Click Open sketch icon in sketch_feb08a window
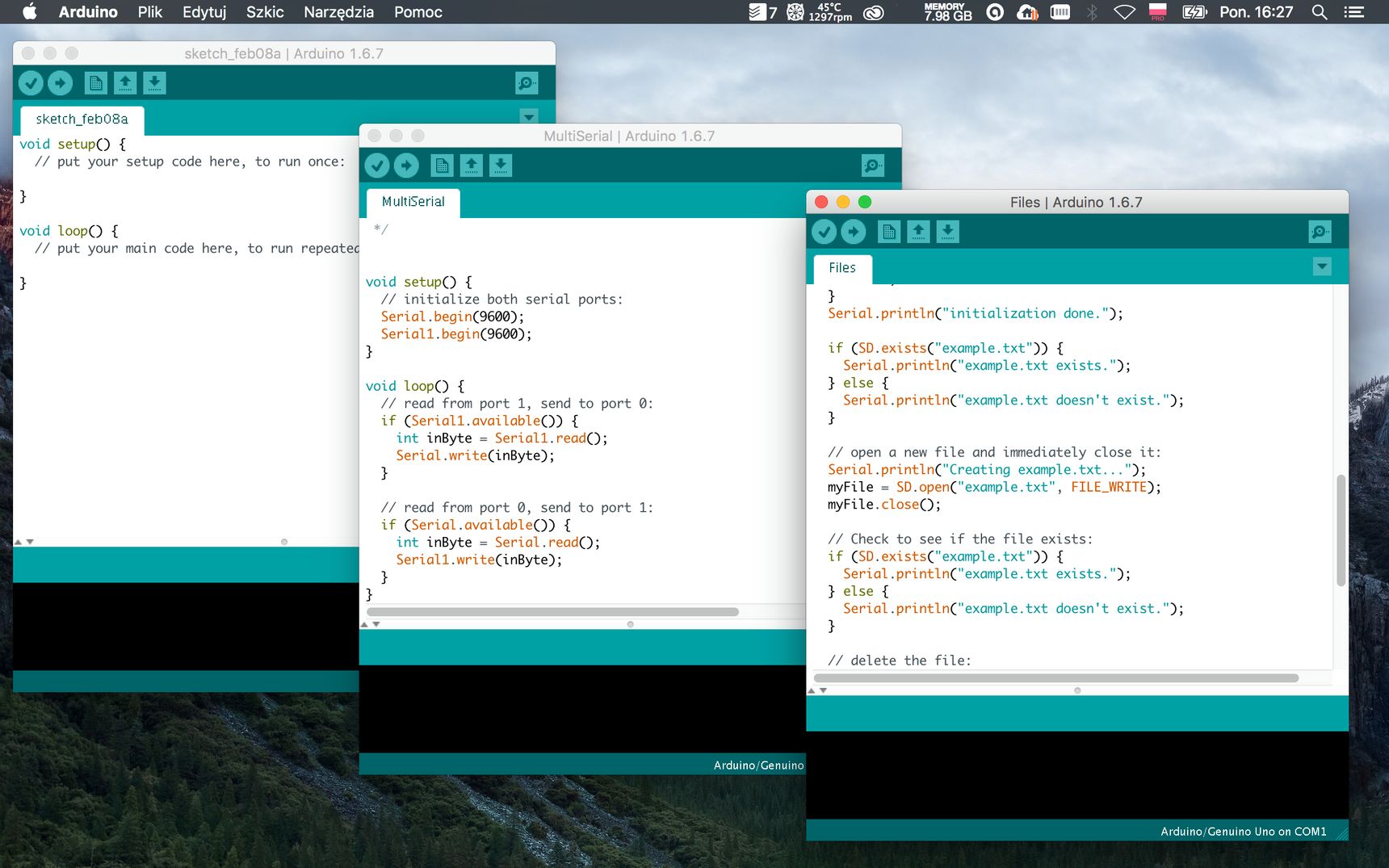The image size is (1389, 868). tap(125, 83)
